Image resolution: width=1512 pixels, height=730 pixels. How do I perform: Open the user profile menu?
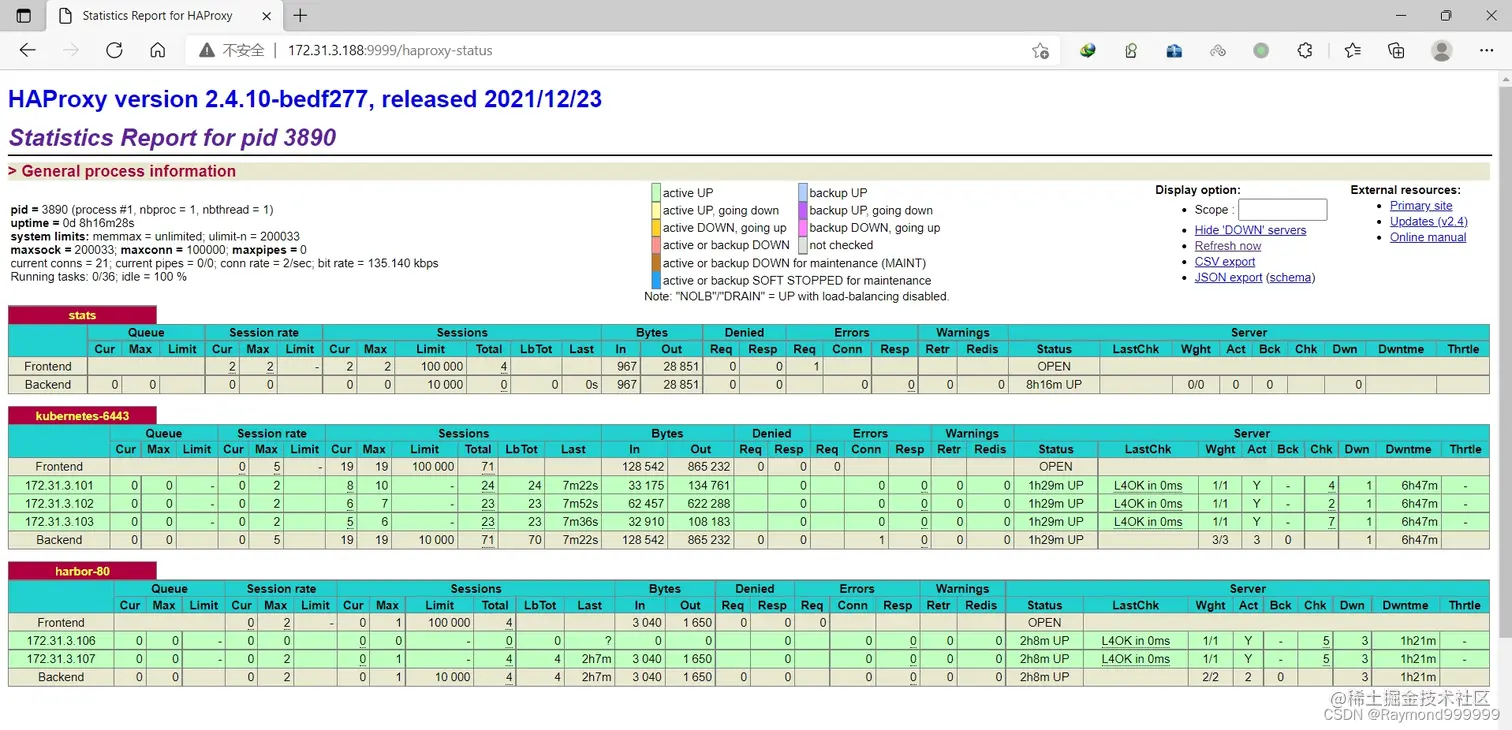[x=1441, y=50]
